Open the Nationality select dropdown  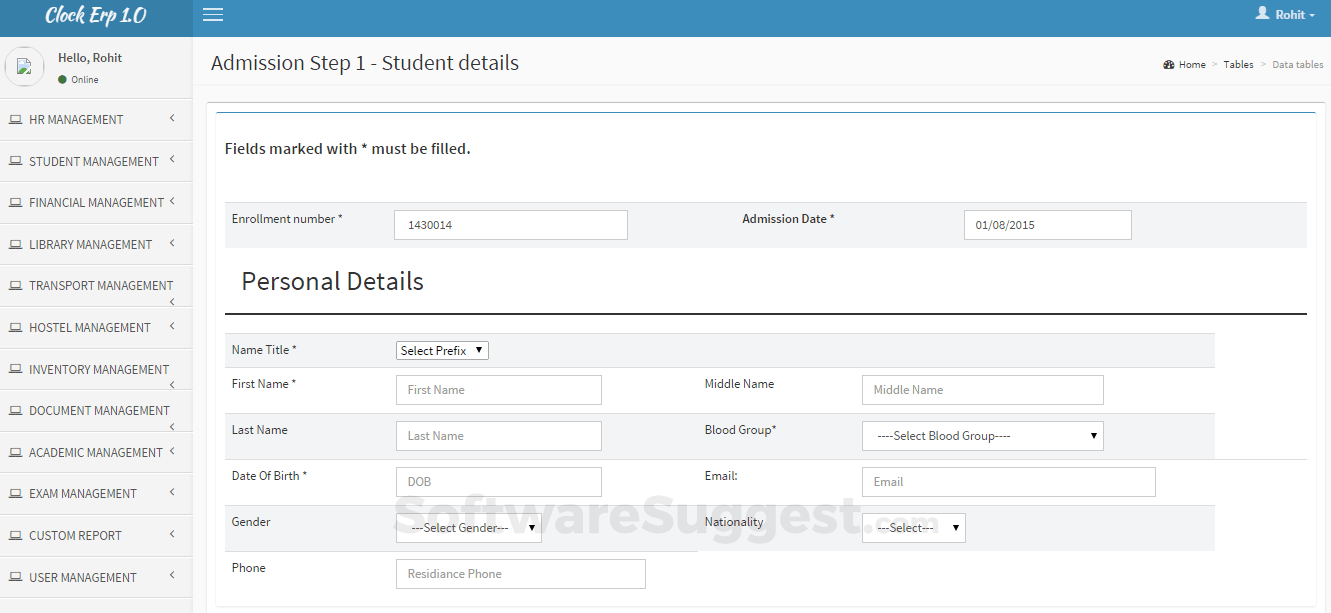coord(913,528)
